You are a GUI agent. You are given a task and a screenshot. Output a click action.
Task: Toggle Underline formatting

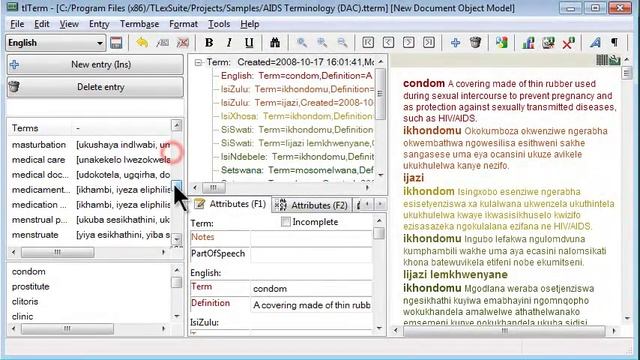pyautogui.click(x=249, y=42)
